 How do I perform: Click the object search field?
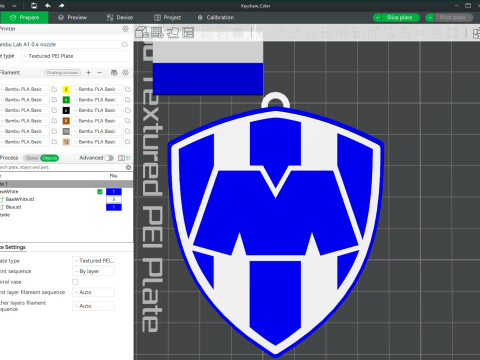pyautogui.click(x=62, y=167)
